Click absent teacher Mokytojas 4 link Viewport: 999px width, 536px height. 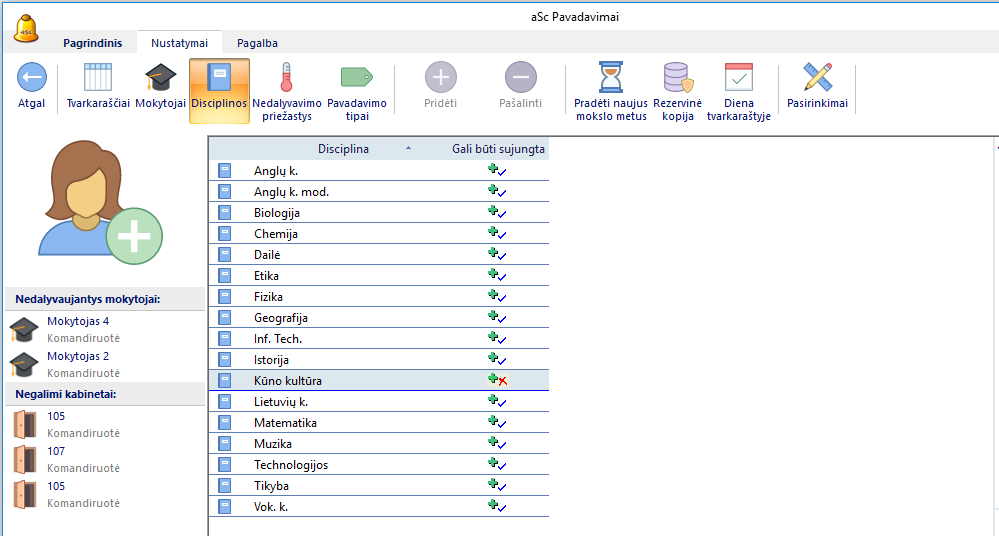pos(78,321)
